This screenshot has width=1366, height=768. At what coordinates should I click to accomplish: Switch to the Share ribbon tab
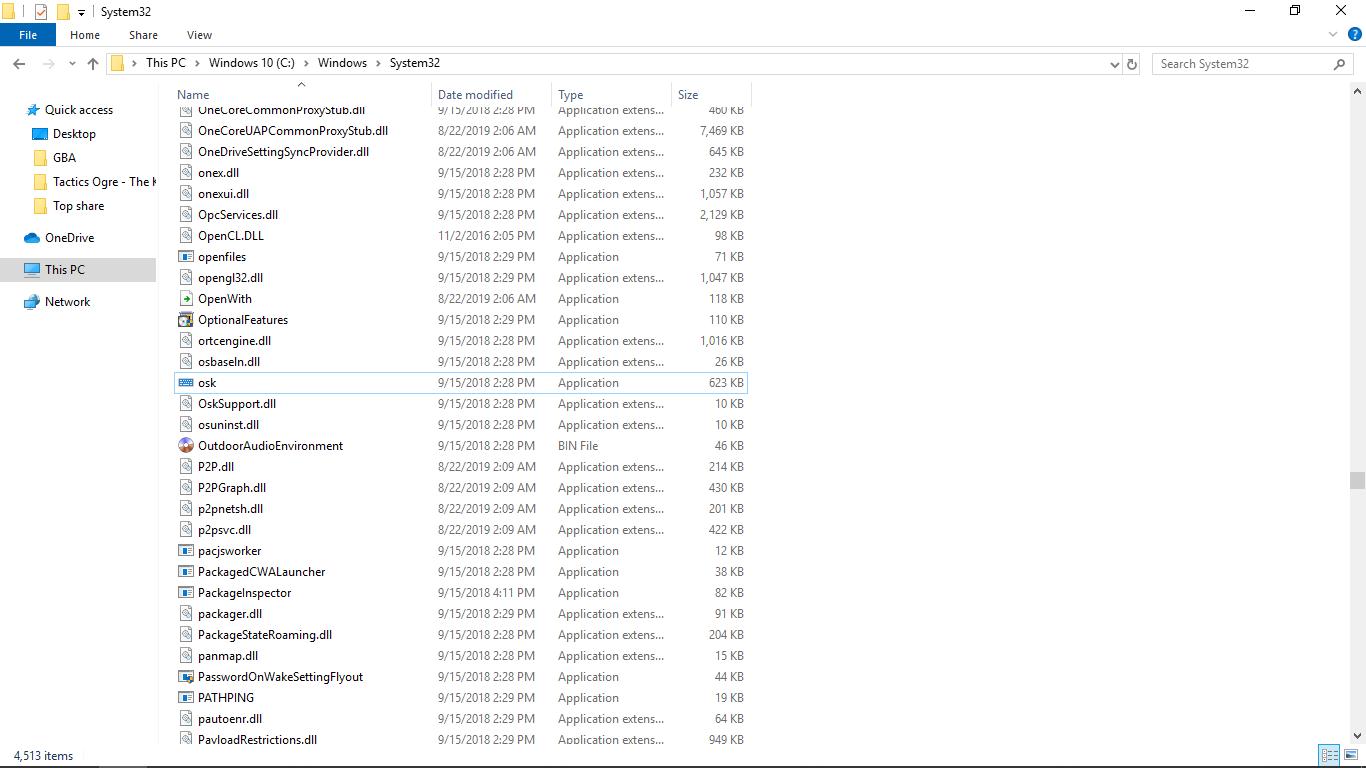tap(143, 35)
